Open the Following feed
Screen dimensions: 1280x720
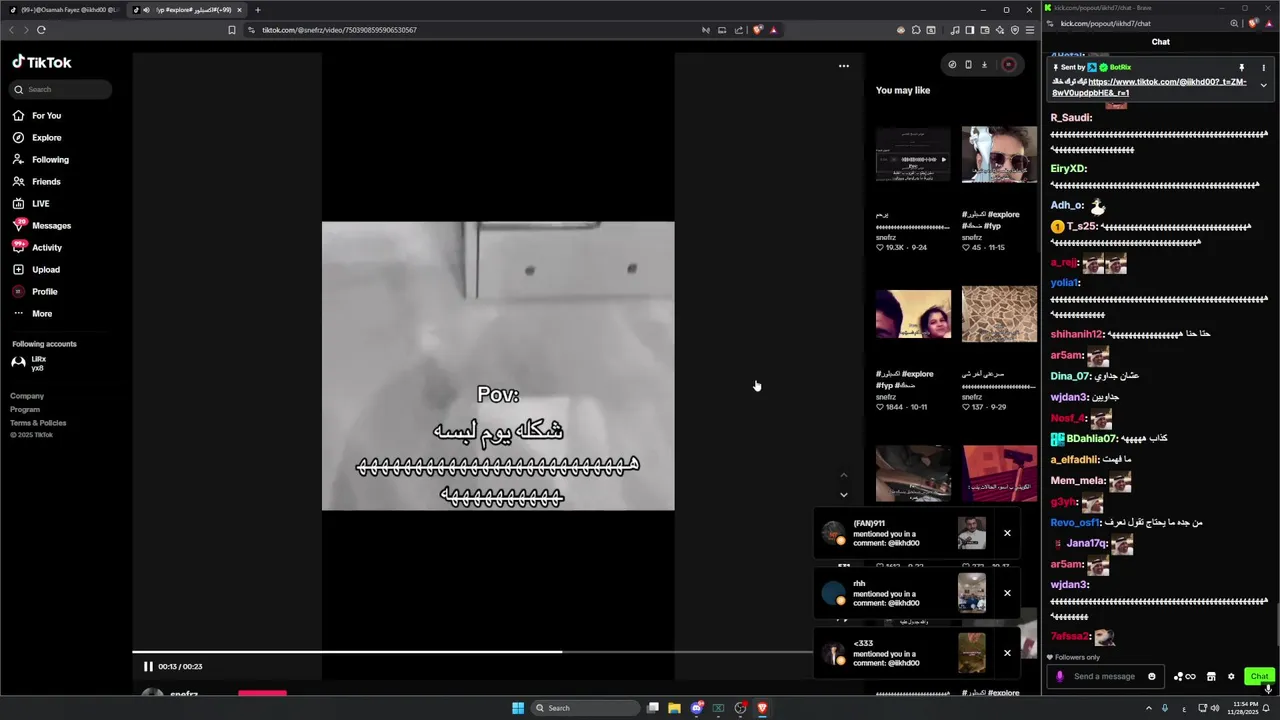(x=42, y=160)
